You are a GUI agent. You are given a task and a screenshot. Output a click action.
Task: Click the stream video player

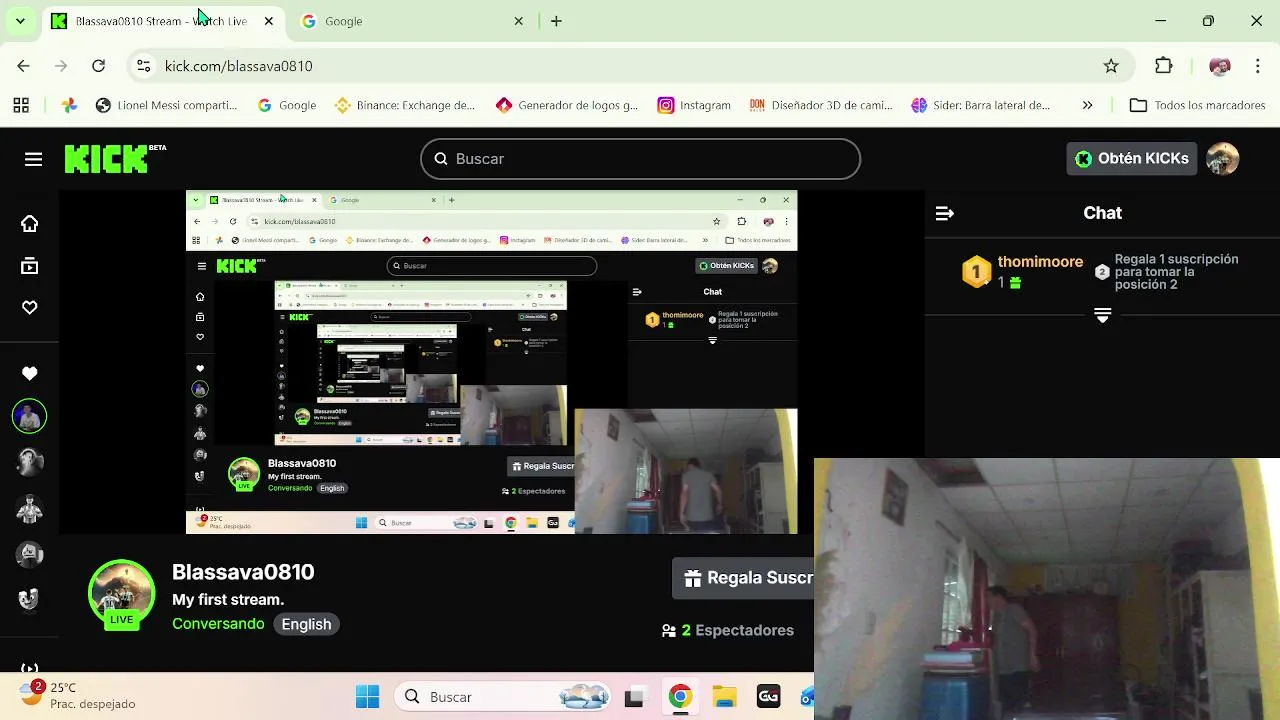pos(492,362)
